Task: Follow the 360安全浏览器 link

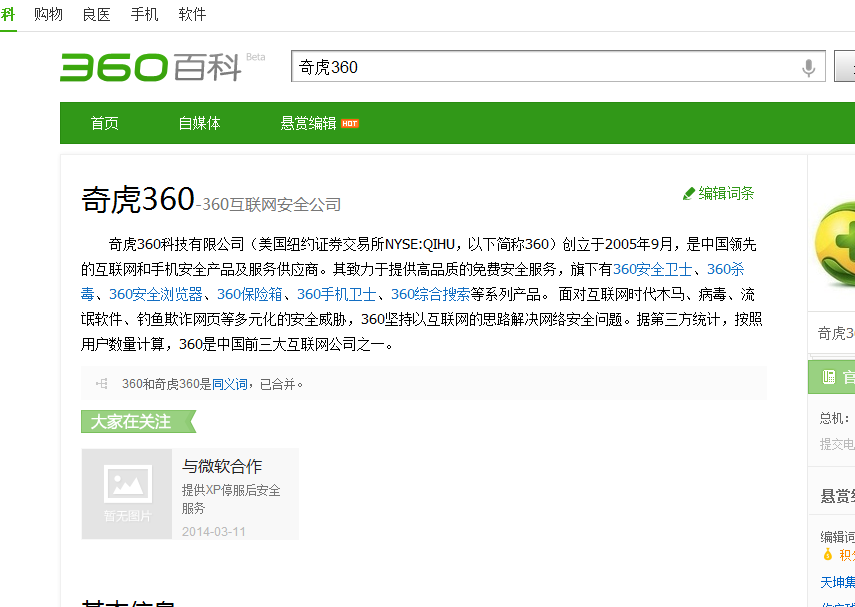Action: pyautogui.click(x=156, y=294)
